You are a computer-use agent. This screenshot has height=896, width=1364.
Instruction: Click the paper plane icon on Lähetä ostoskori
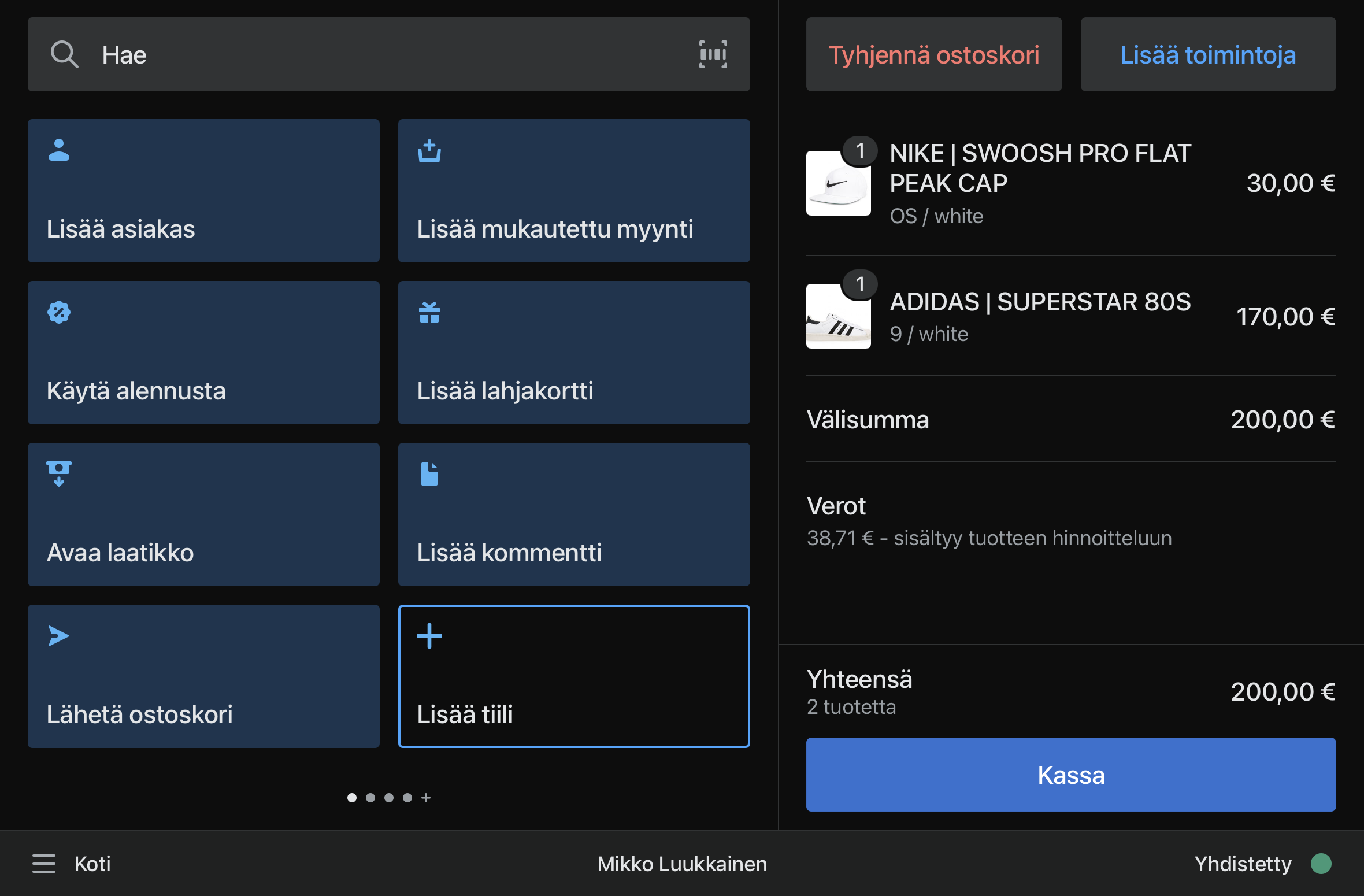click(x=59, y=636)
